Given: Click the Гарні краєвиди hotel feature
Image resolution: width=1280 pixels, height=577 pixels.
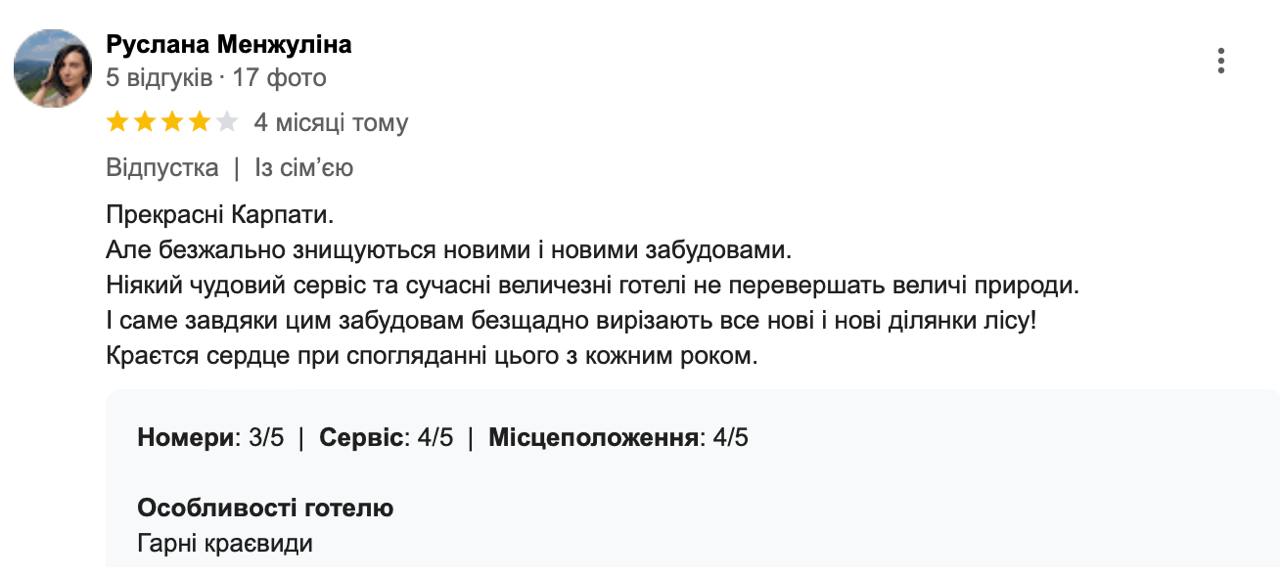Looking at the screenshot, I should tap(225, 544).
